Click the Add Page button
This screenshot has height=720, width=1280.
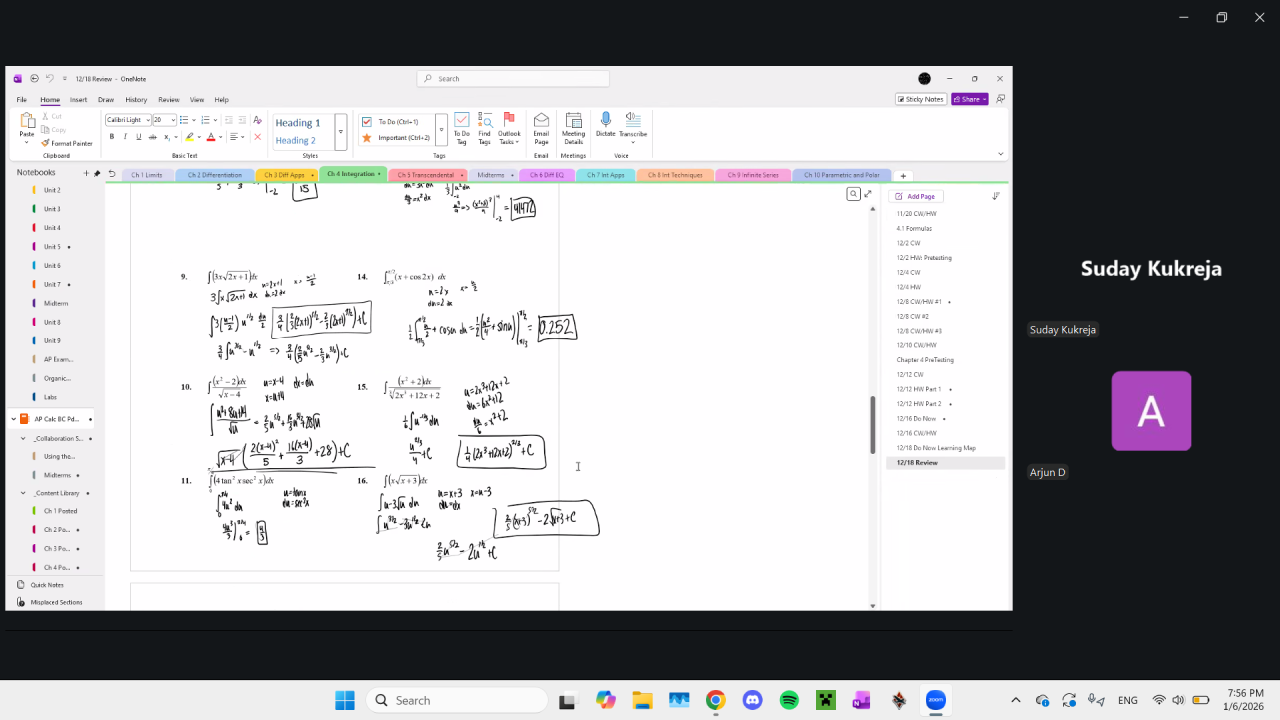click(914, 196)
